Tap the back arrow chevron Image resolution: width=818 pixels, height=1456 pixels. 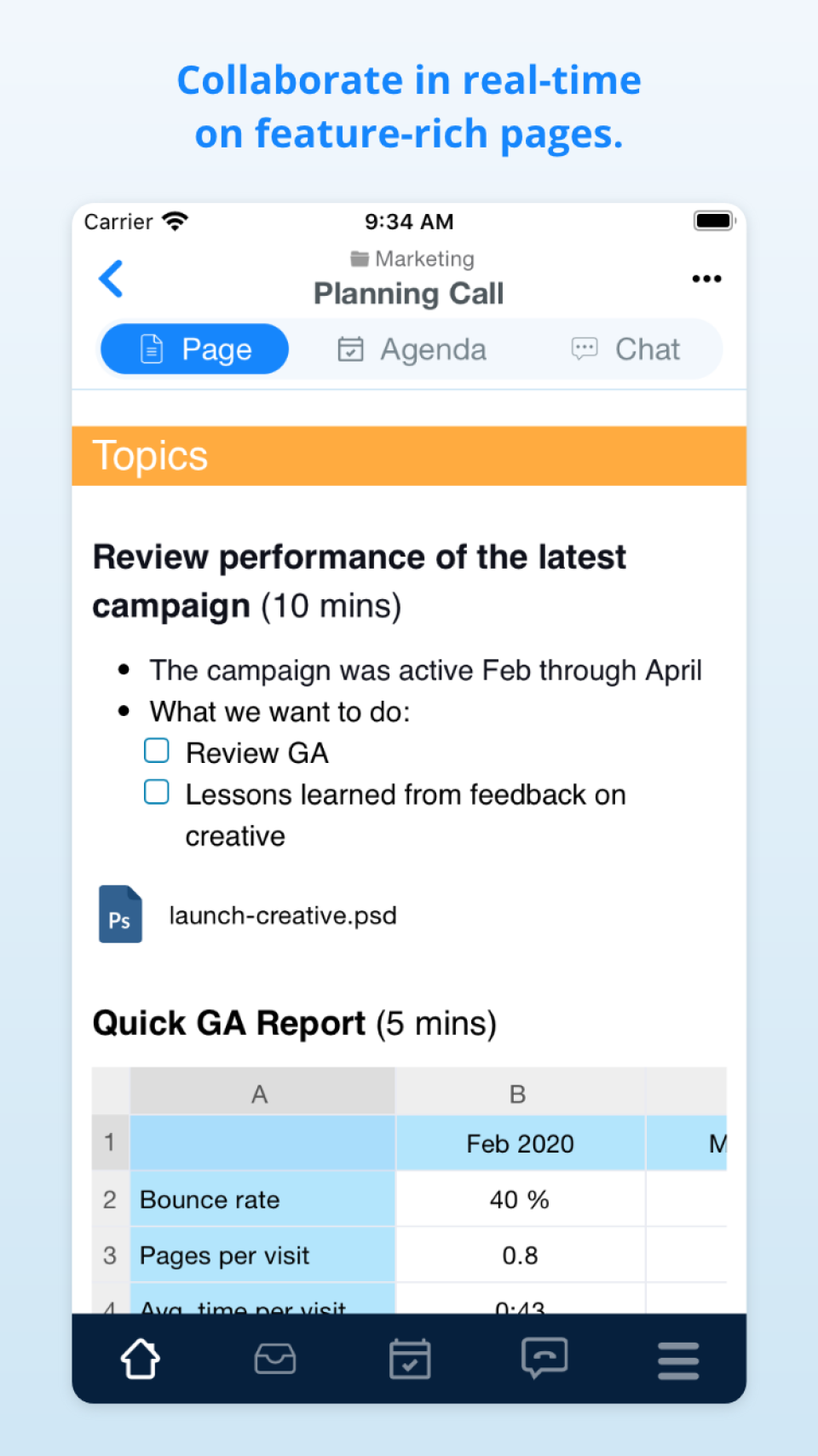(x=112, y=279)
